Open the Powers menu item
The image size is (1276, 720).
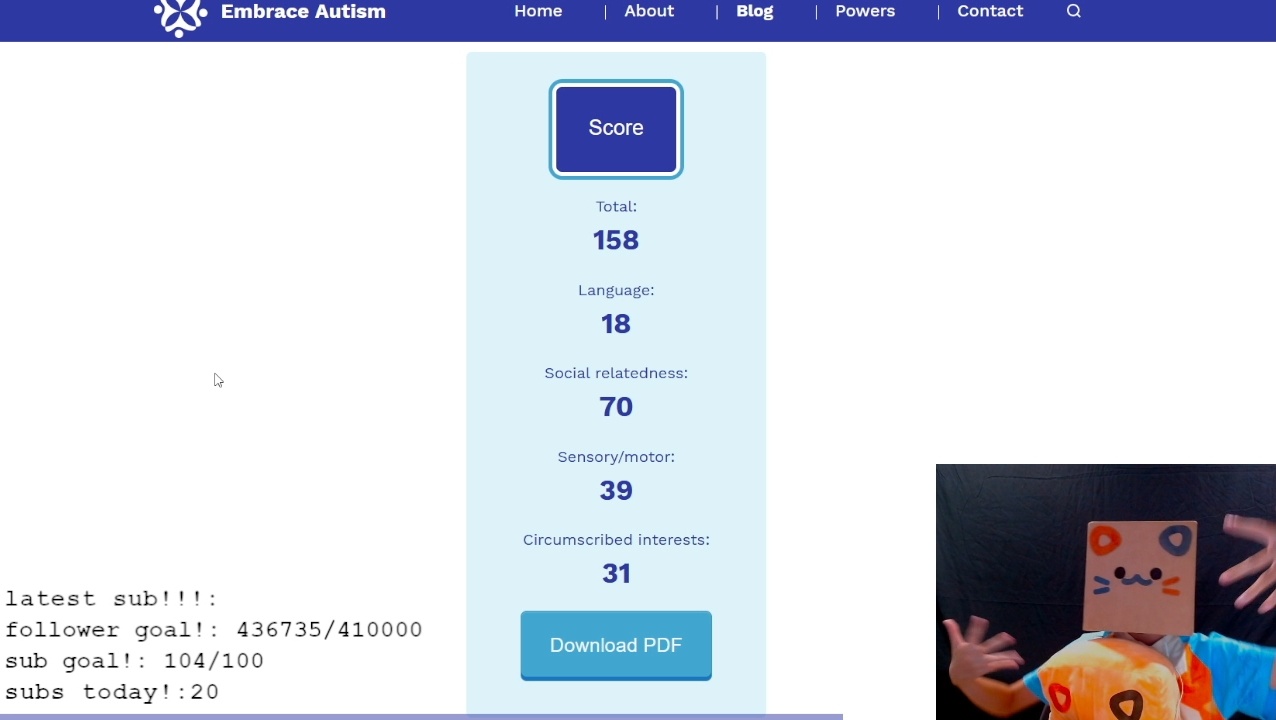(865, 11)
